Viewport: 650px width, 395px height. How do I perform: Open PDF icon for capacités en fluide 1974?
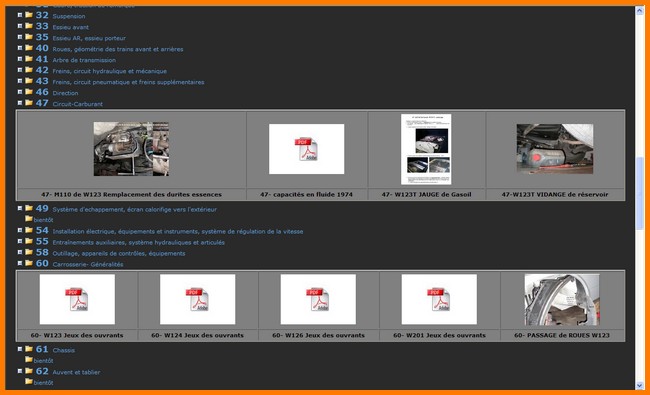[x=306, y=149]
